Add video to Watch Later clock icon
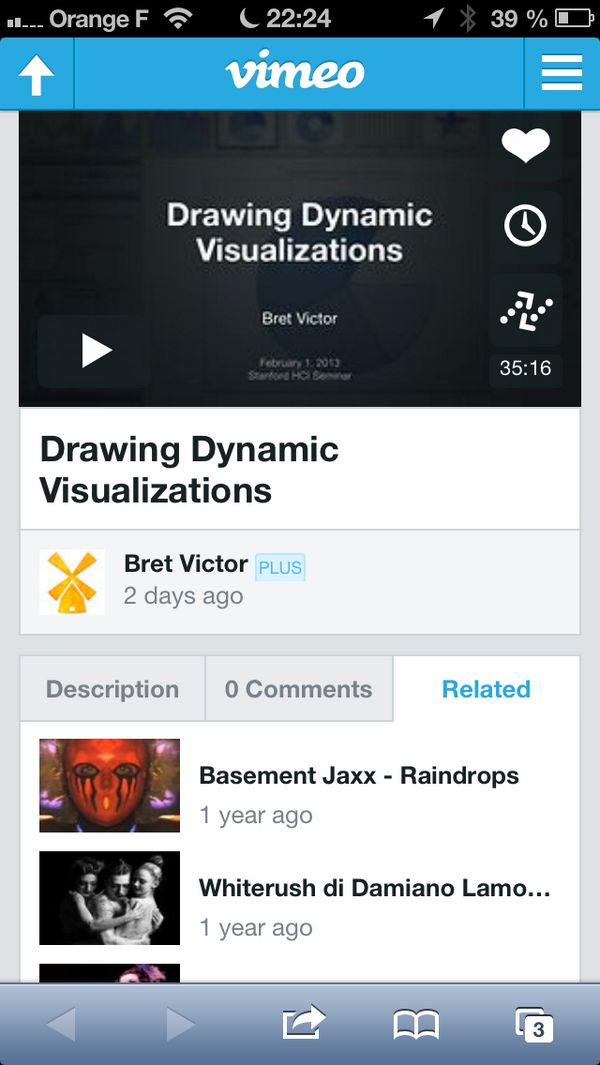This screenshot has width=600, height=1065. point(525,227)
